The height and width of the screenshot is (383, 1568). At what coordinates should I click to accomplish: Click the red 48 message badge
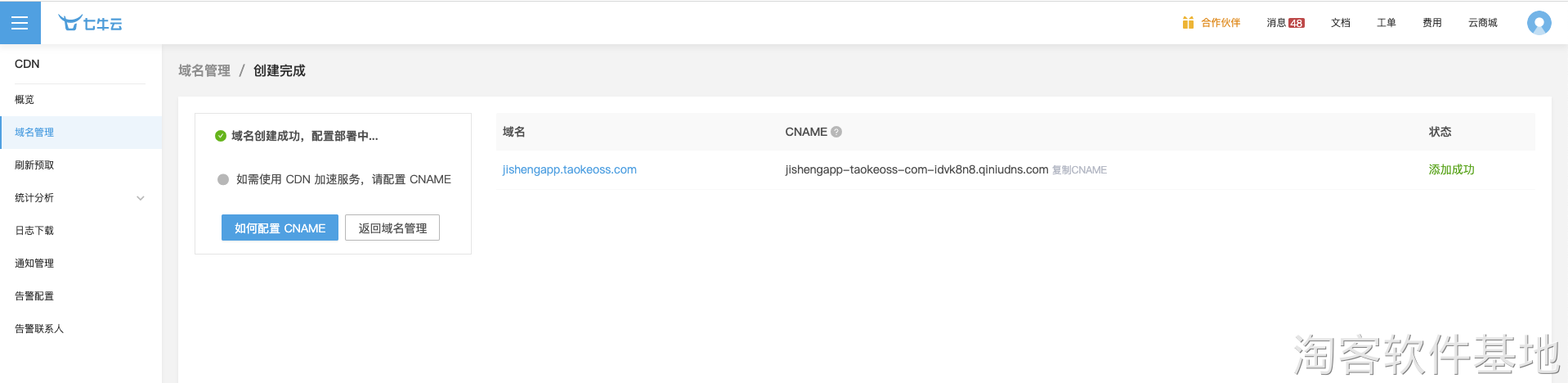coord(1297,23)
